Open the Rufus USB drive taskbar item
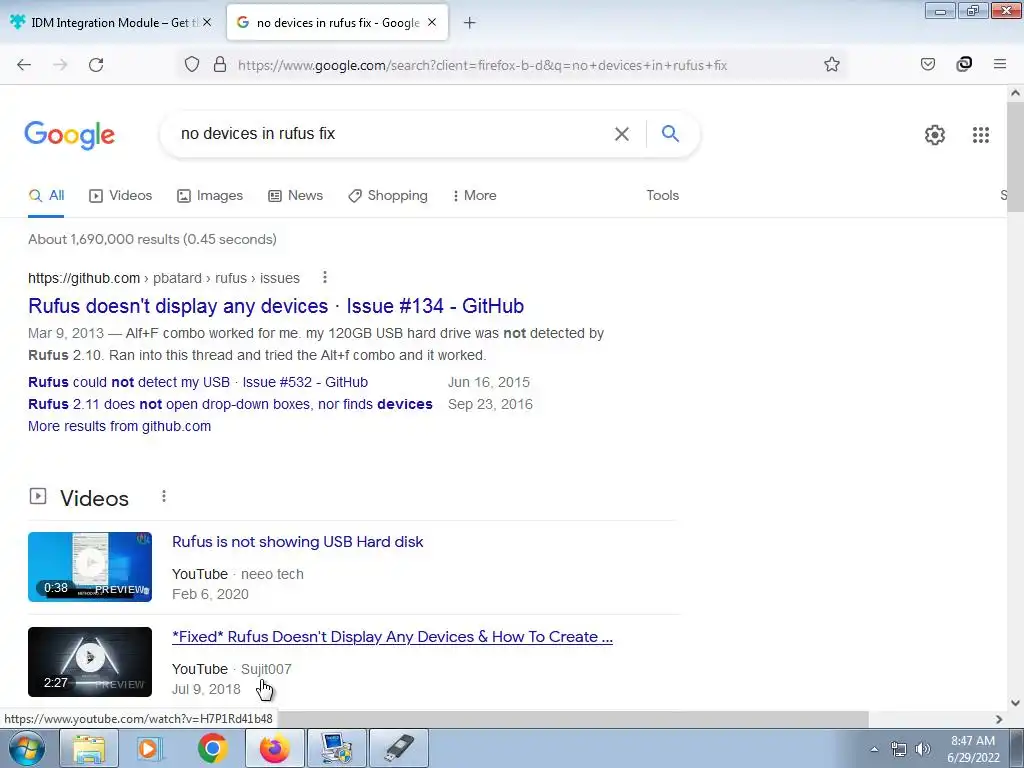The image size is (1024, 768). pos(399,748)
